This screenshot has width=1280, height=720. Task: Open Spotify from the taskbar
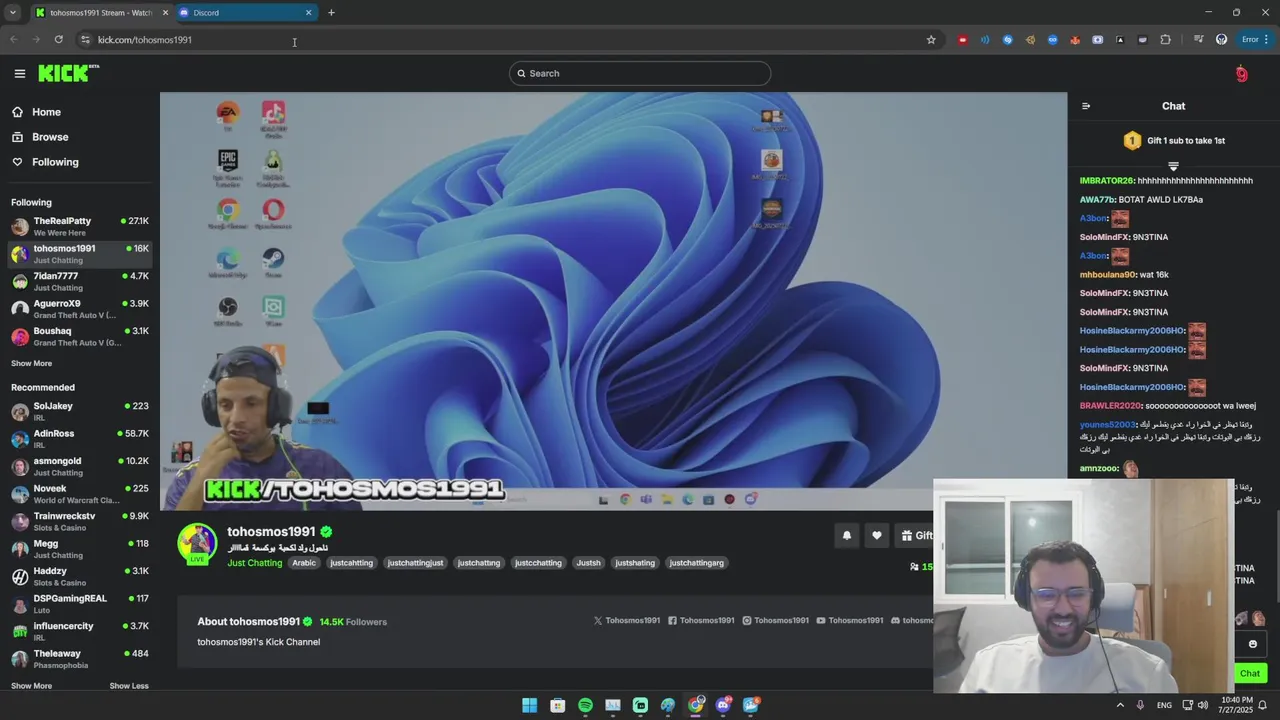click(x=585, y=705)
